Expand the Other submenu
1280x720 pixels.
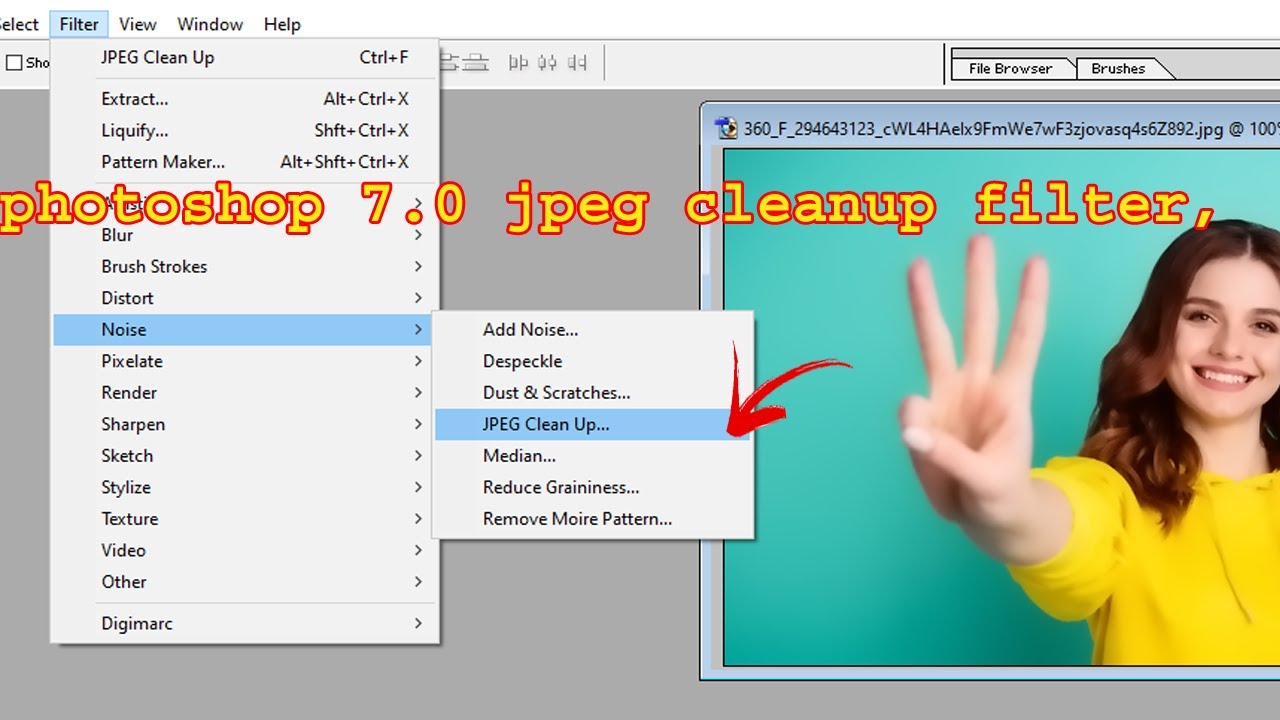[x=245, y=582]
